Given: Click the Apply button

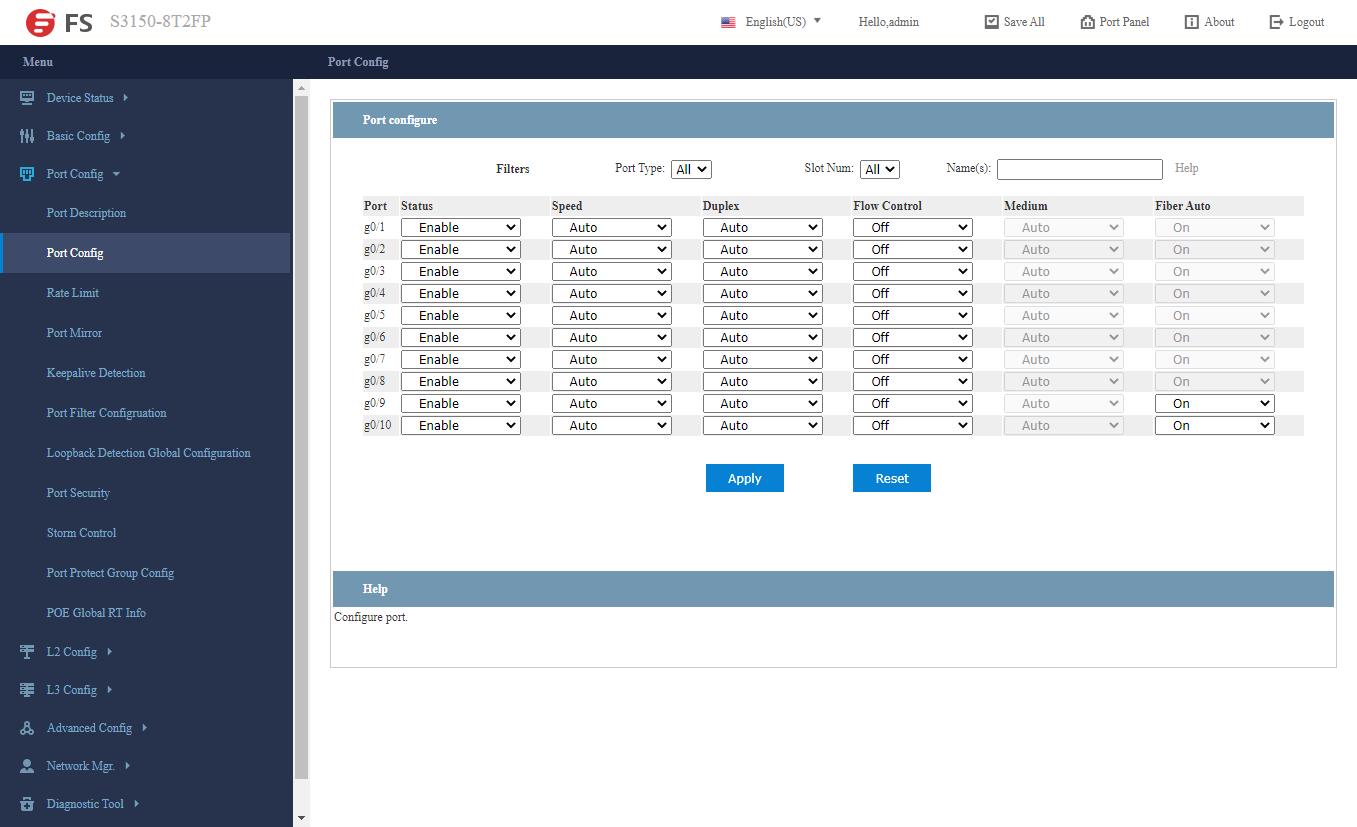Looking at the screenshot, I should 744,479.
